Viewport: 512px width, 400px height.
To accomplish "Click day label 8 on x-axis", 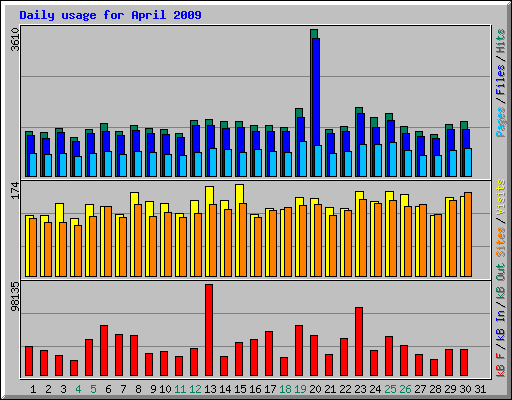I will (138, 389).
